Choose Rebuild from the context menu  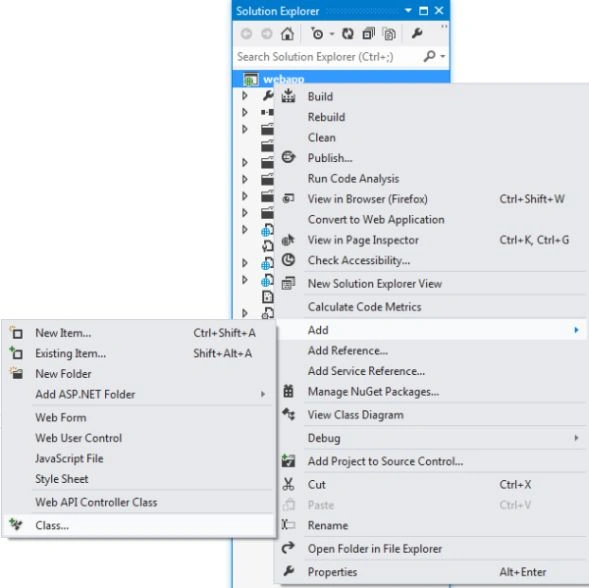[432, 117]
